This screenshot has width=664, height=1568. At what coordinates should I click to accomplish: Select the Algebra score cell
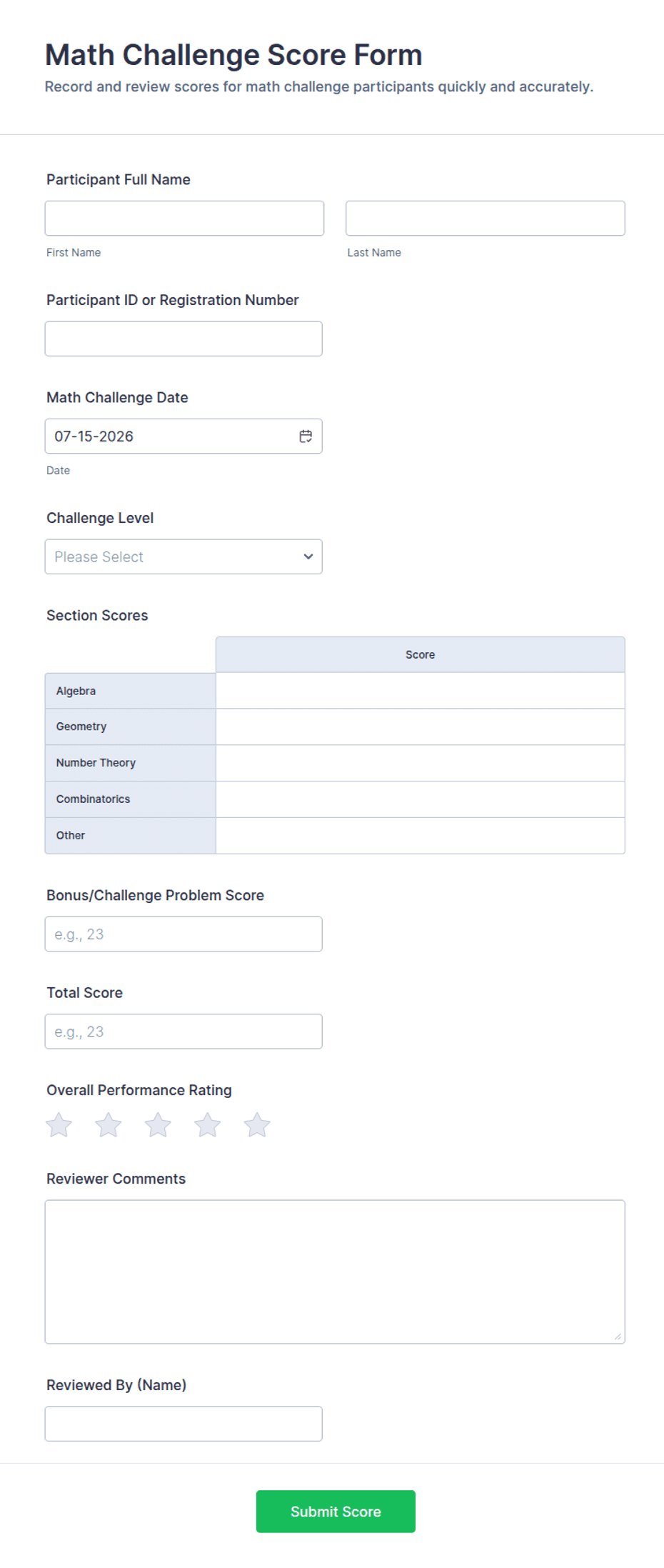point(421,691)
